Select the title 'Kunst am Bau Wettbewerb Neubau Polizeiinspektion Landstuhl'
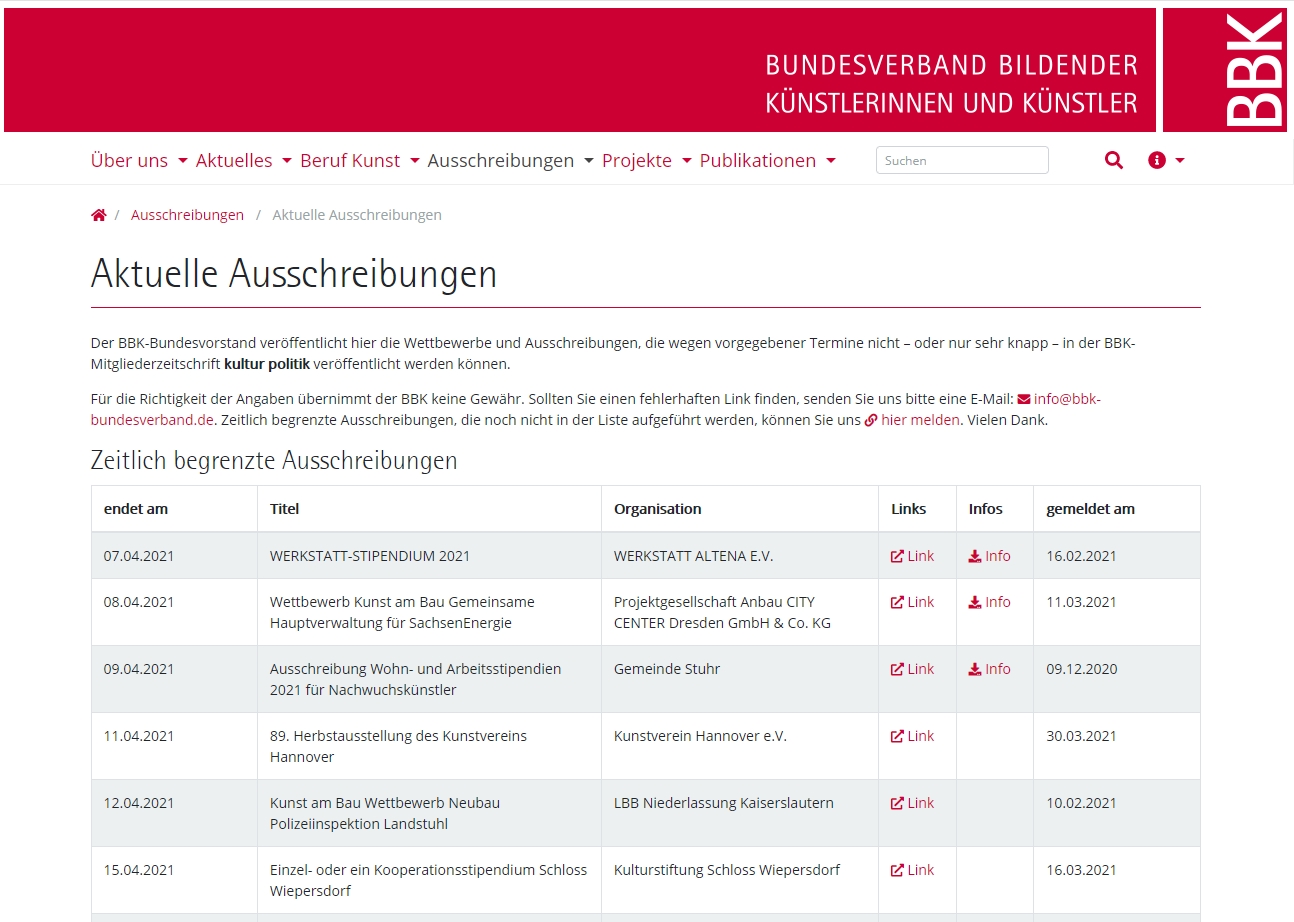The image size is (1294, 922). coord(385,813)
